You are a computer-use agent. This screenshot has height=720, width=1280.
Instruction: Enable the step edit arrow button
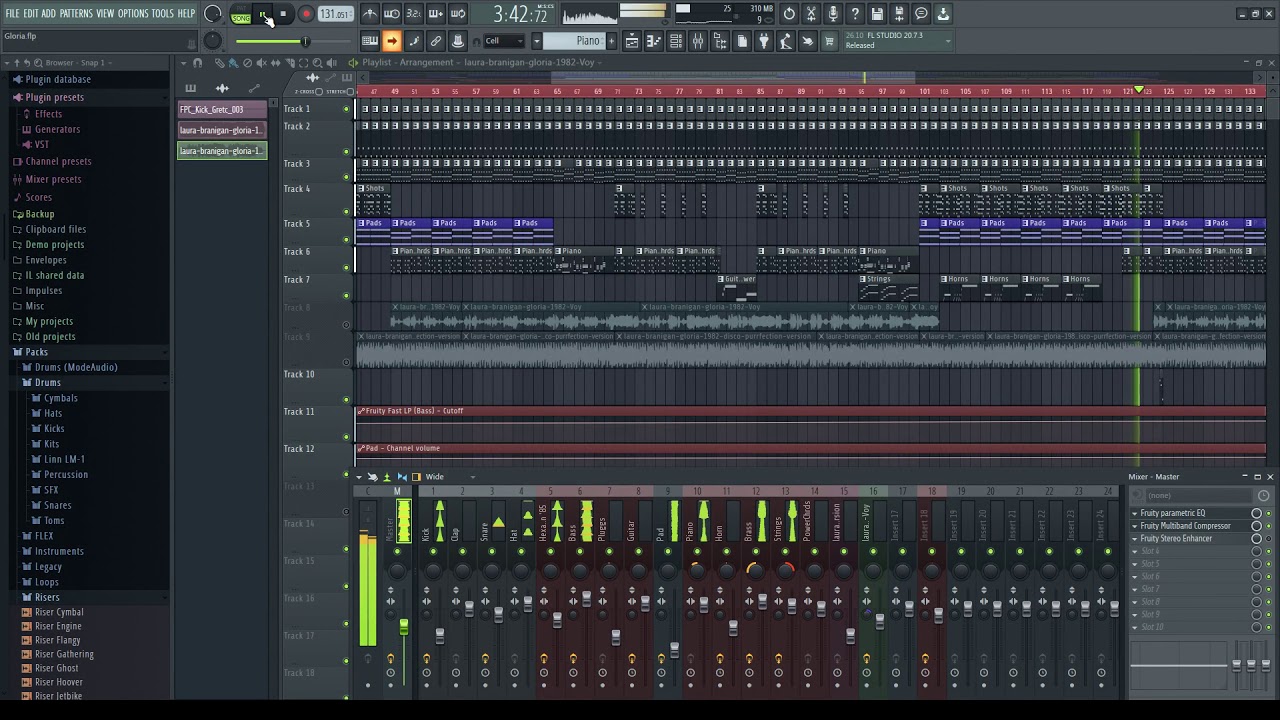[392, 41]
